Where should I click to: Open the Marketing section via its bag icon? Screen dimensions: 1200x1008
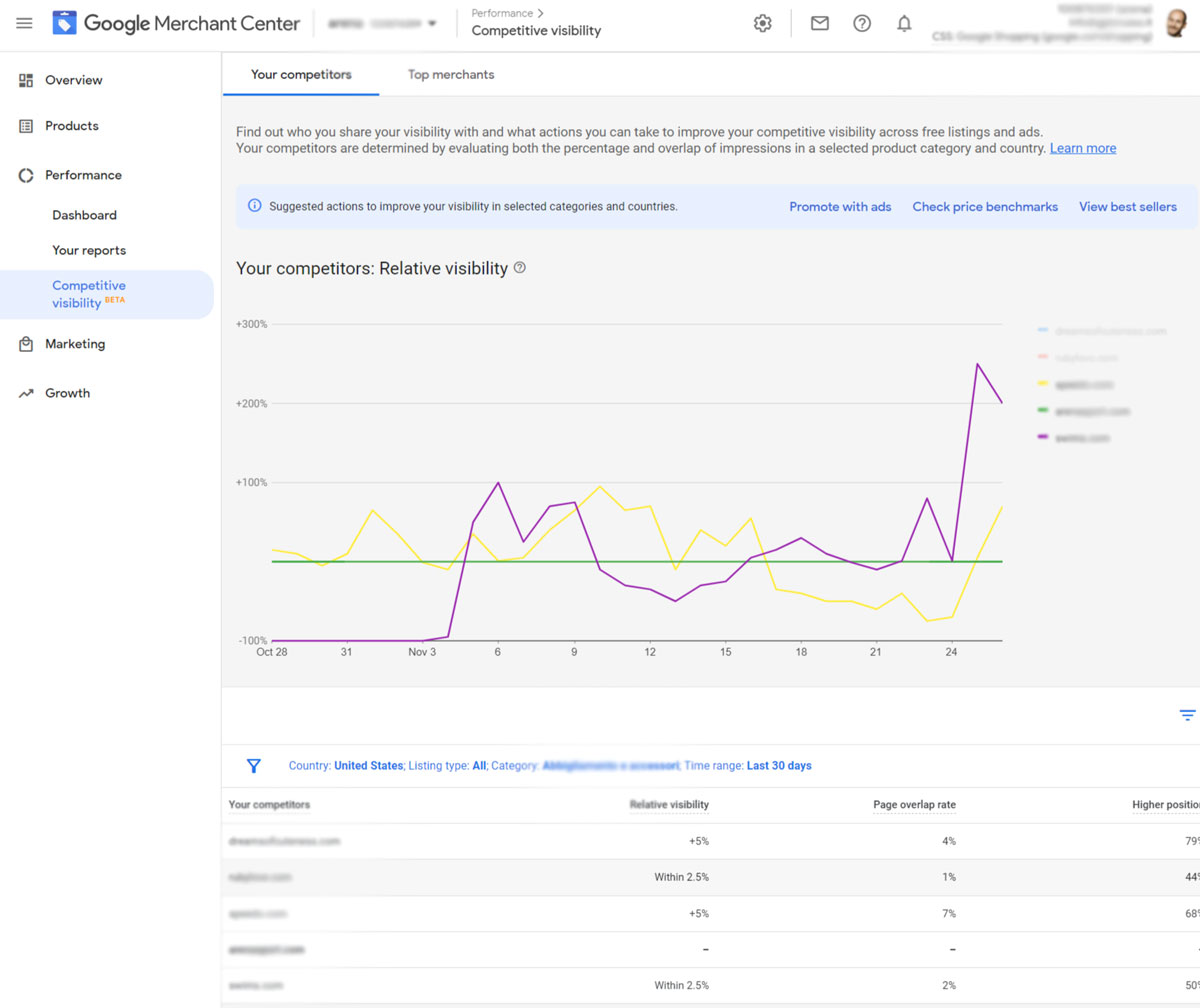click(x=27, y=343)
